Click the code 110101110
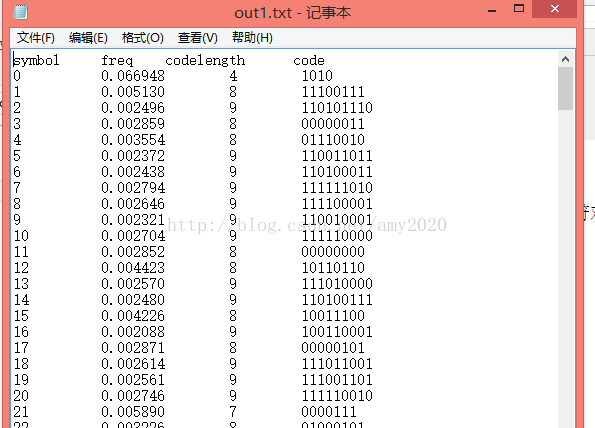The image size is (595, 428). point(337,108)
